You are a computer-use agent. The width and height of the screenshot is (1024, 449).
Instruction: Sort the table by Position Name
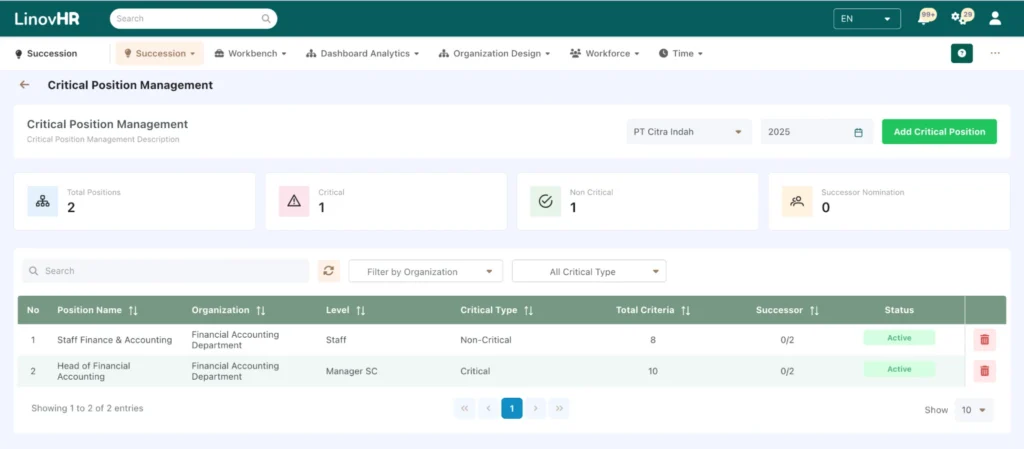click(133, 310)
